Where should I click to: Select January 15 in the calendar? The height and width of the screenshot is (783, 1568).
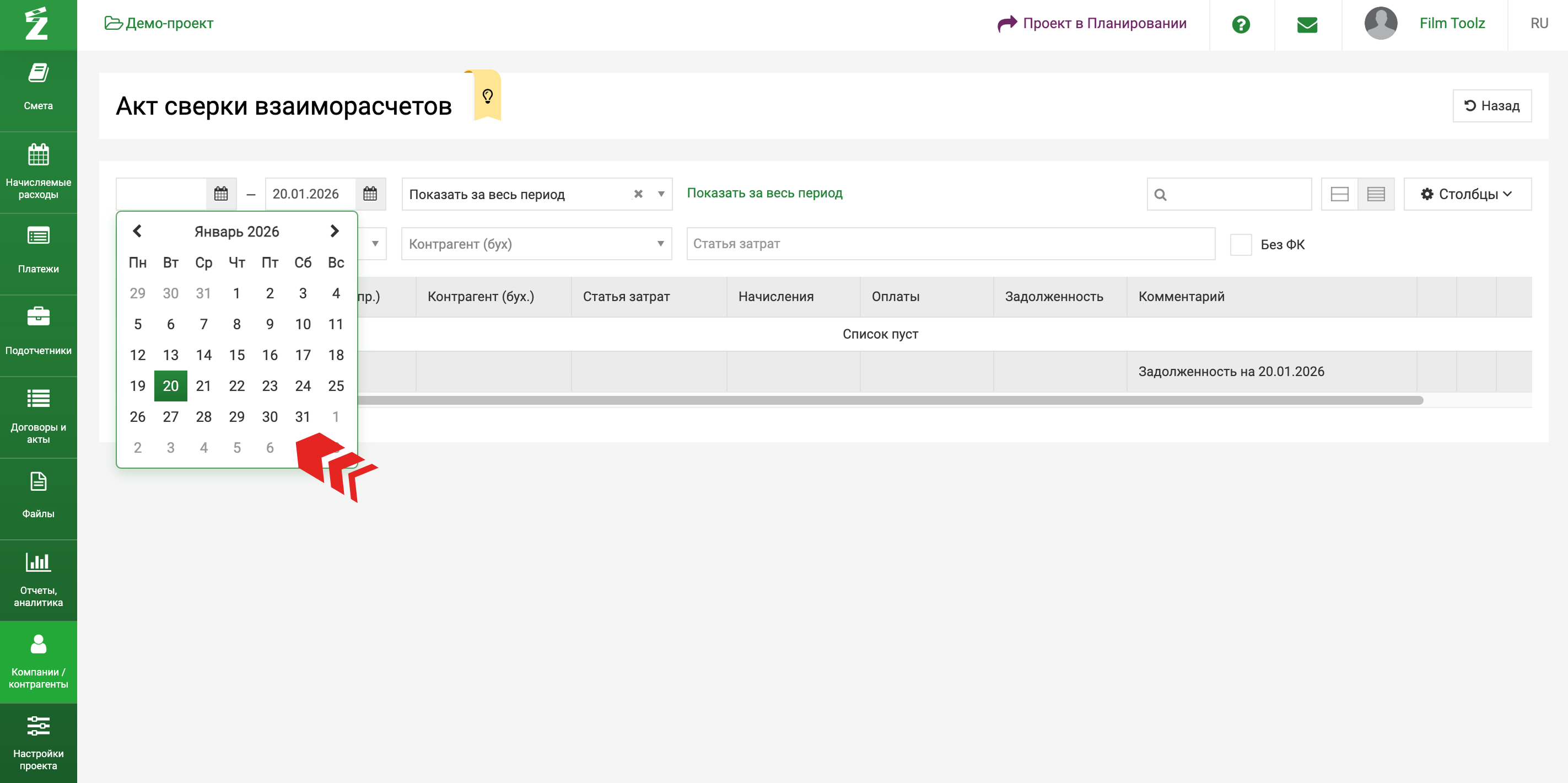pos(237,355)
